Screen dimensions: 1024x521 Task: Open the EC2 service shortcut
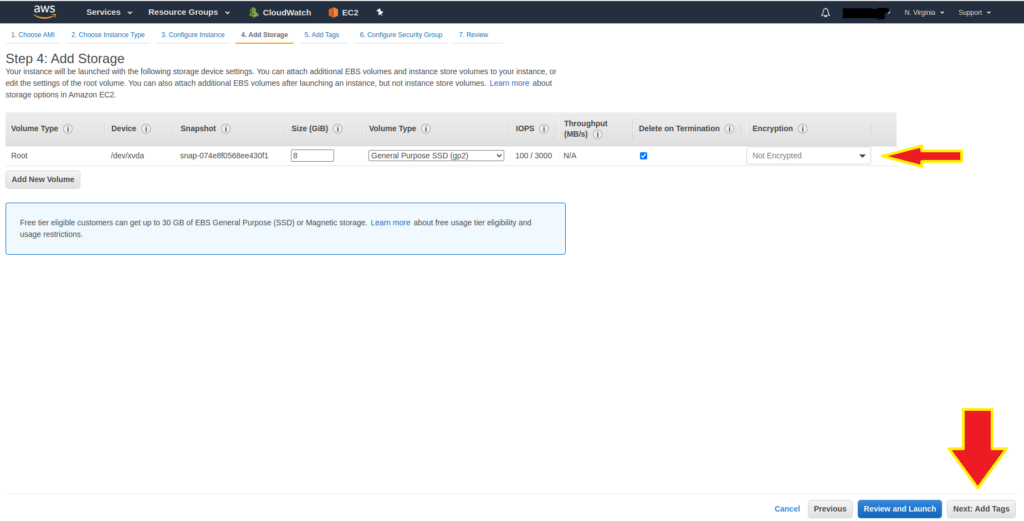pyautogui.click(x=343, y=13)
